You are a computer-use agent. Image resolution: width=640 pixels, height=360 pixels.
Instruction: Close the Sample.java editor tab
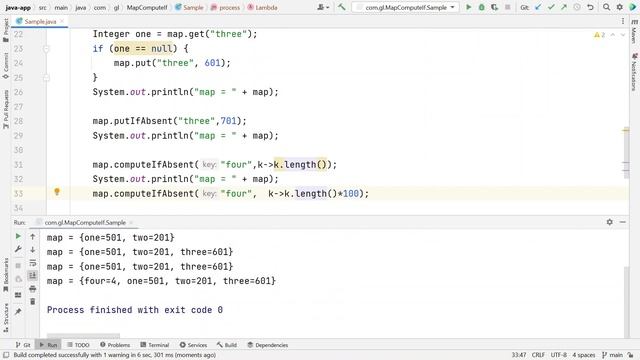[x=62, y=21]
